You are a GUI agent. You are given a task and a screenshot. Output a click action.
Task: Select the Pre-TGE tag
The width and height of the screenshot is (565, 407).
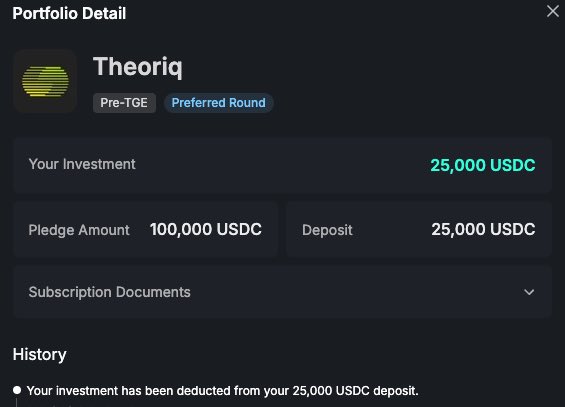[x=124, y=103]
